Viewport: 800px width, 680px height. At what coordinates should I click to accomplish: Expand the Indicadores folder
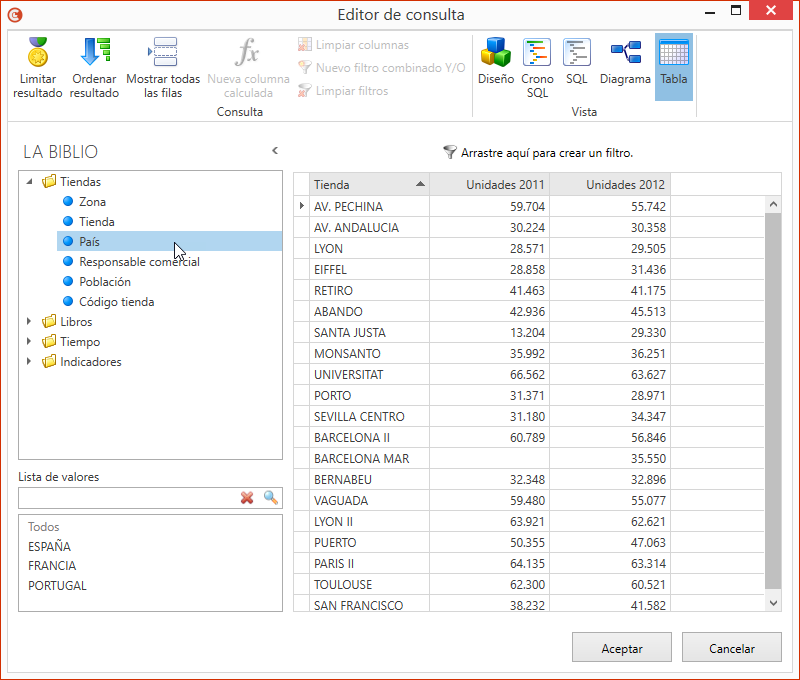click(30, 362)
